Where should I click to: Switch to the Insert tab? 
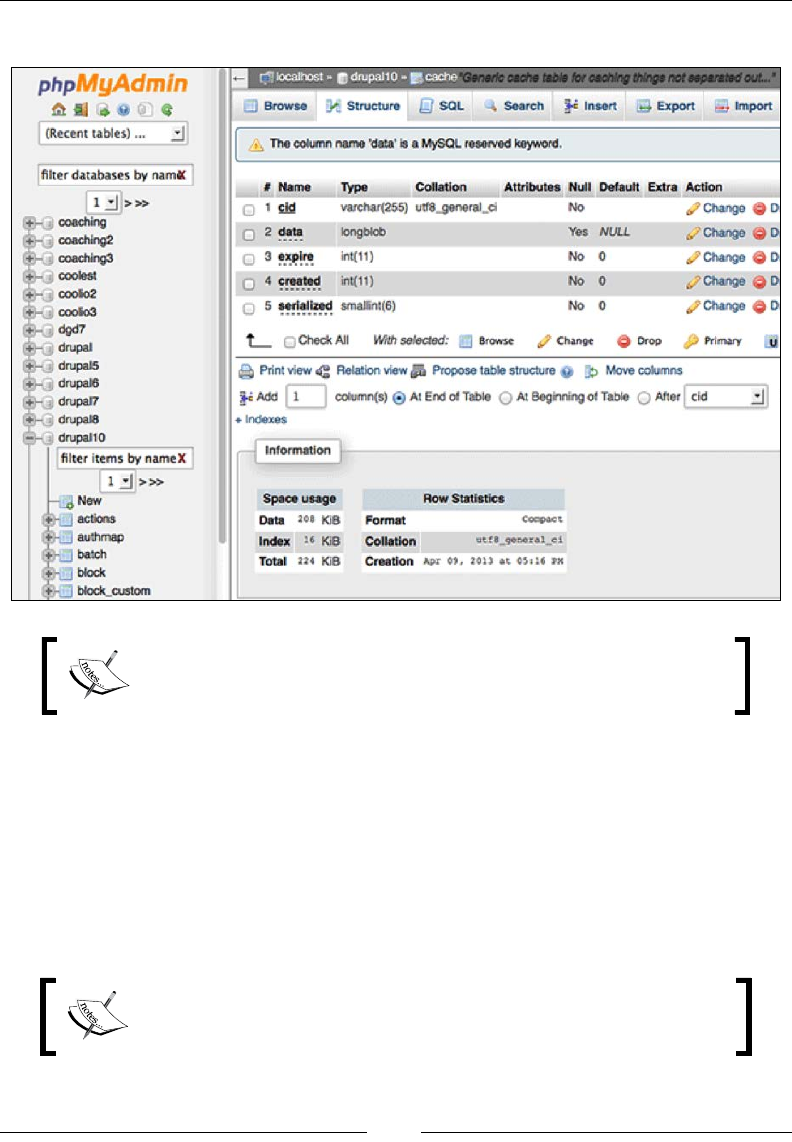[x=589, y=106]
